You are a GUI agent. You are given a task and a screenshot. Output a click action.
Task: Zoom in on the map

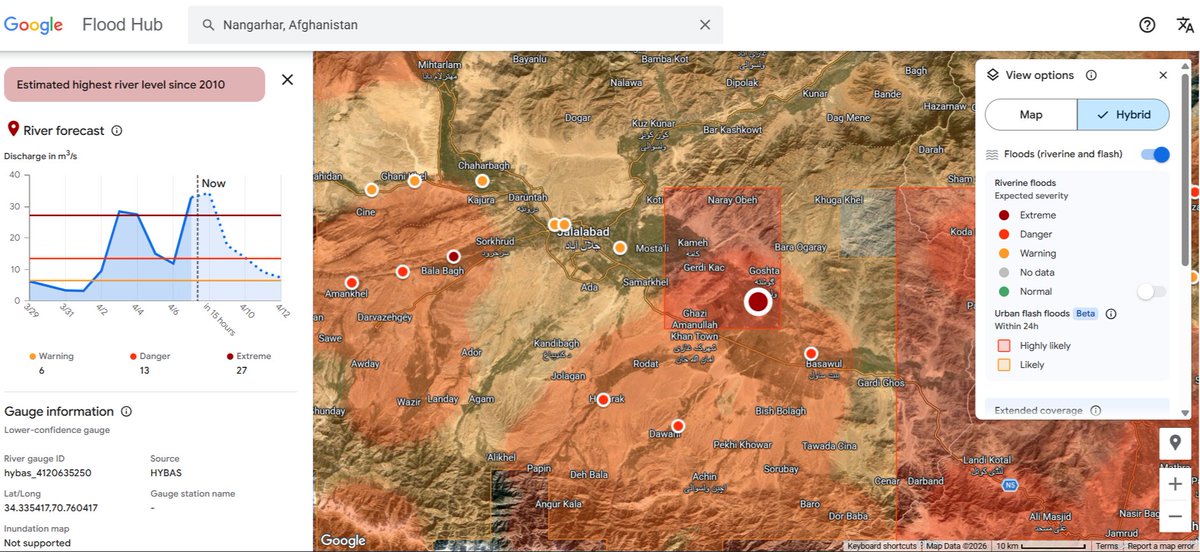[1175, 484]
